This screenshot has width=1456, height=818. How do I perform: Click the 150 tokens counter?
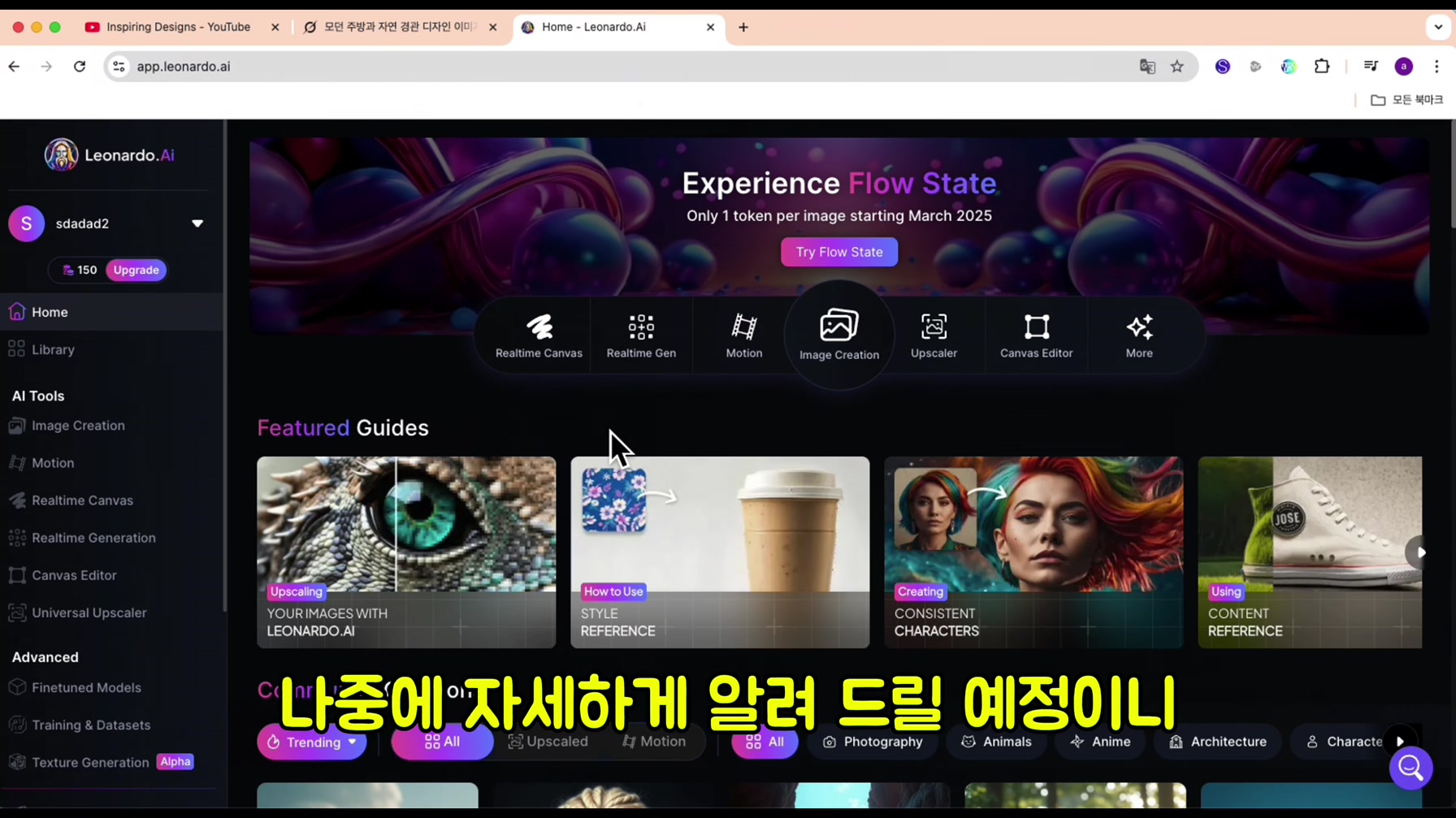[79, 270]
